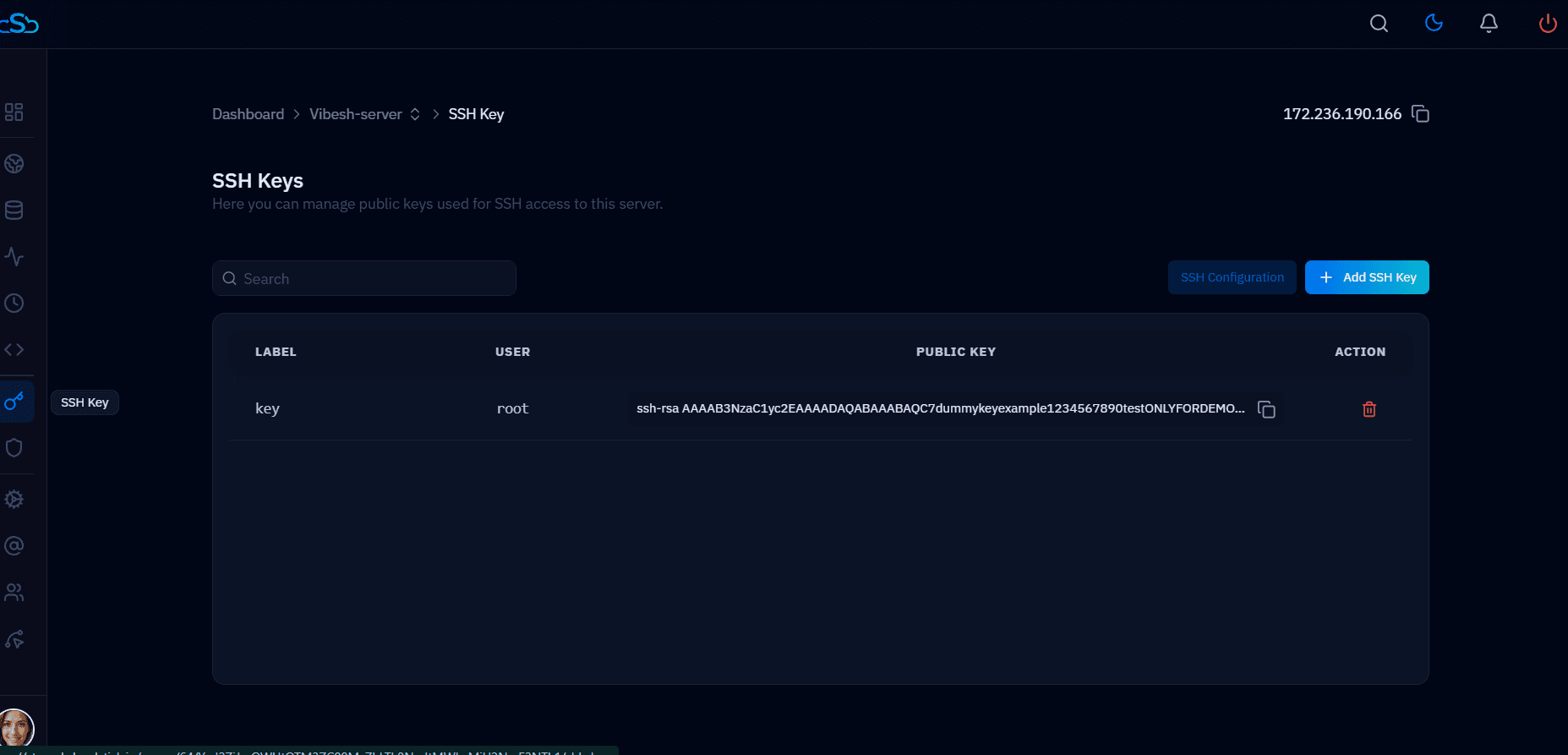The width and height of the screenshot is (1568, 755).
Task: Expand the Vibesh-server switcher dropdown
Action: point(415,114)
